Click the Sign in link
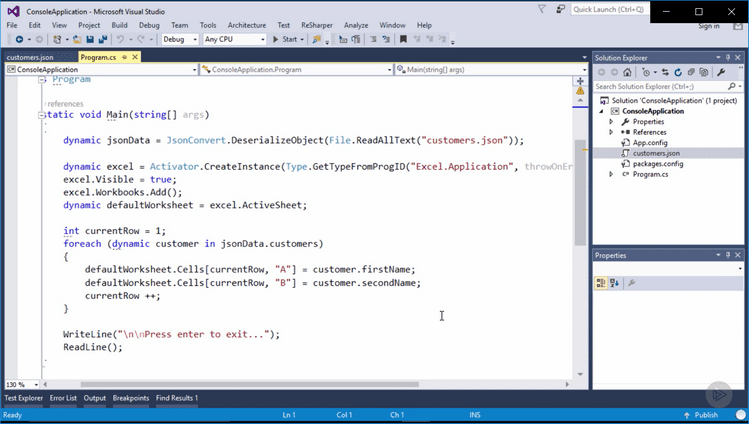Image resolution: width=749 pixels, height=424 pixels. [709, 26]
